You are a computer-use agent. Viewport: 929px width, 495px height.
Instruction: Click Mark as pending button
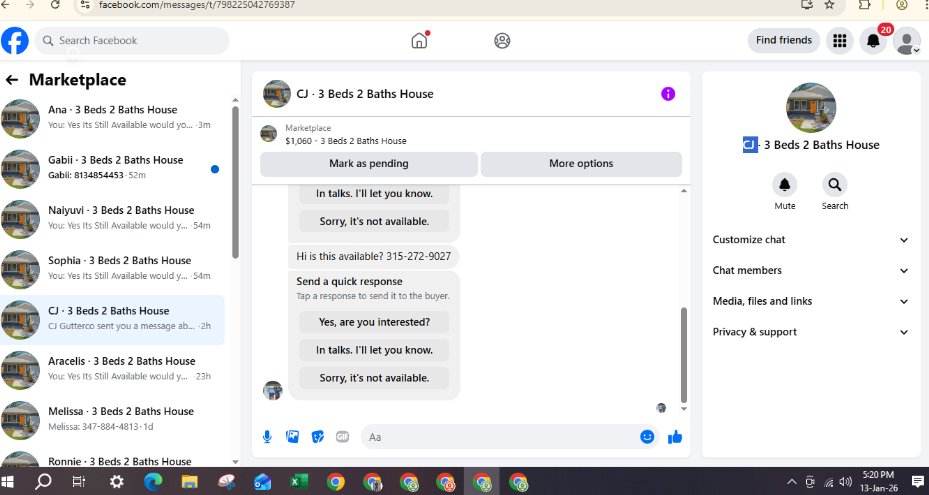tap(369, 164)
